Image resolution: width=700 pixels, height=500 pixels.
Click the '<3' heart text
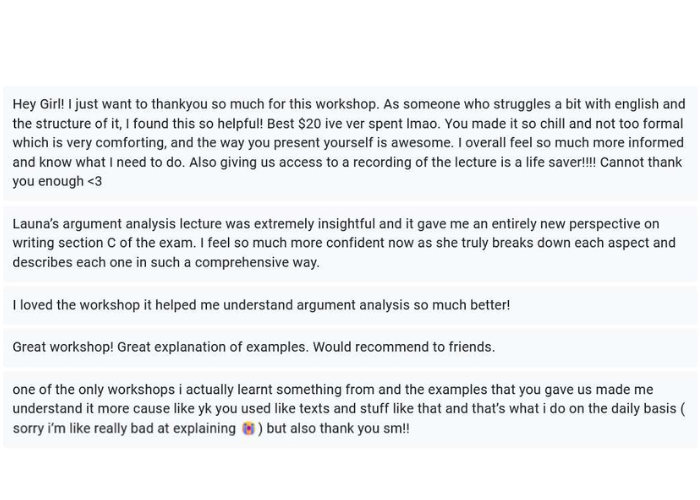tap(93, 182)
